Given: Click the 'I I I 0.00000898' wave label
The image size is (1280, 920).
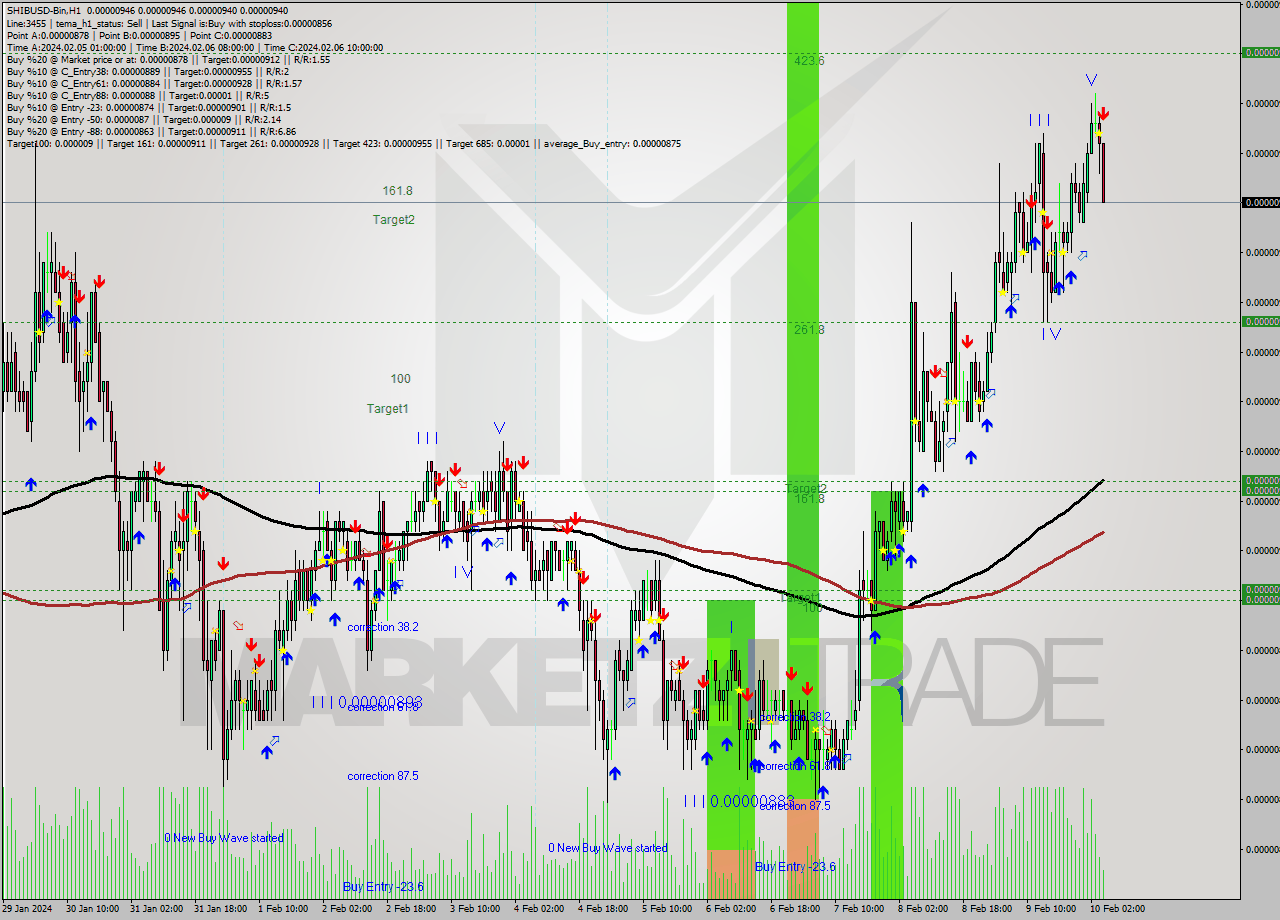Looking at the screenshot, I should coord(366,703).
